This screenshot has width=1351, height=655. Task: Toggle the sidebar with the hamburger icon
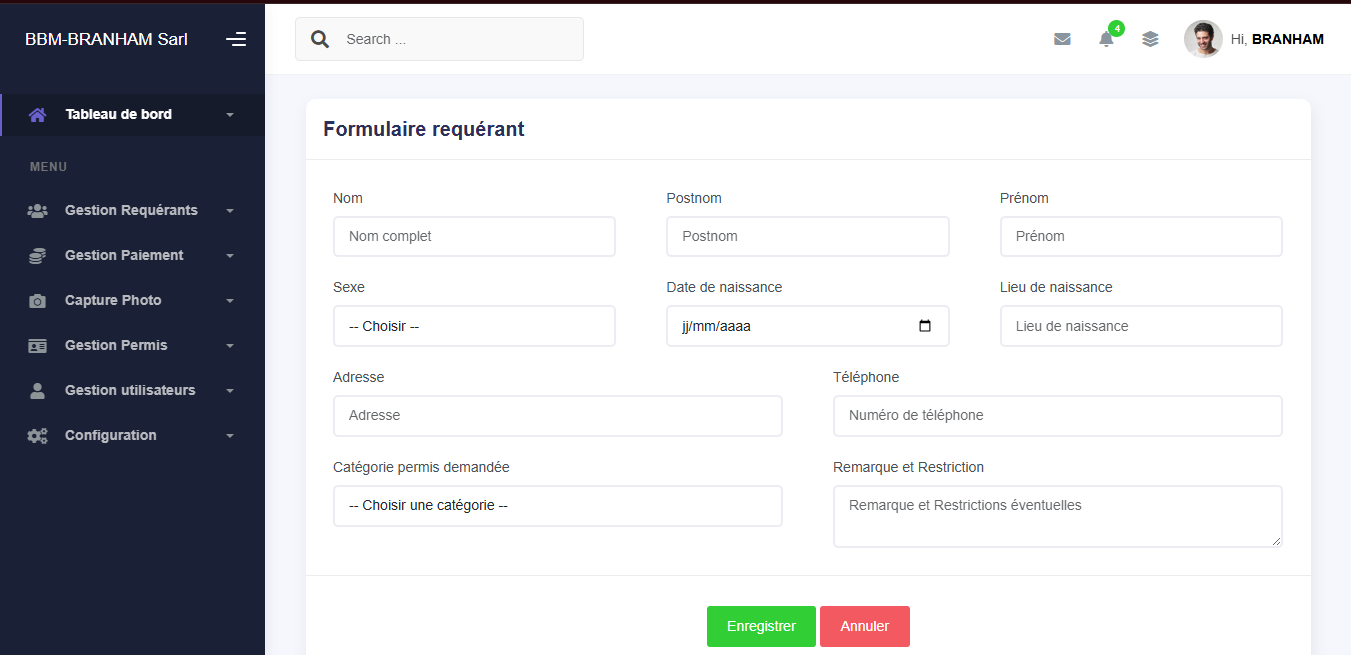coord(236,39)
